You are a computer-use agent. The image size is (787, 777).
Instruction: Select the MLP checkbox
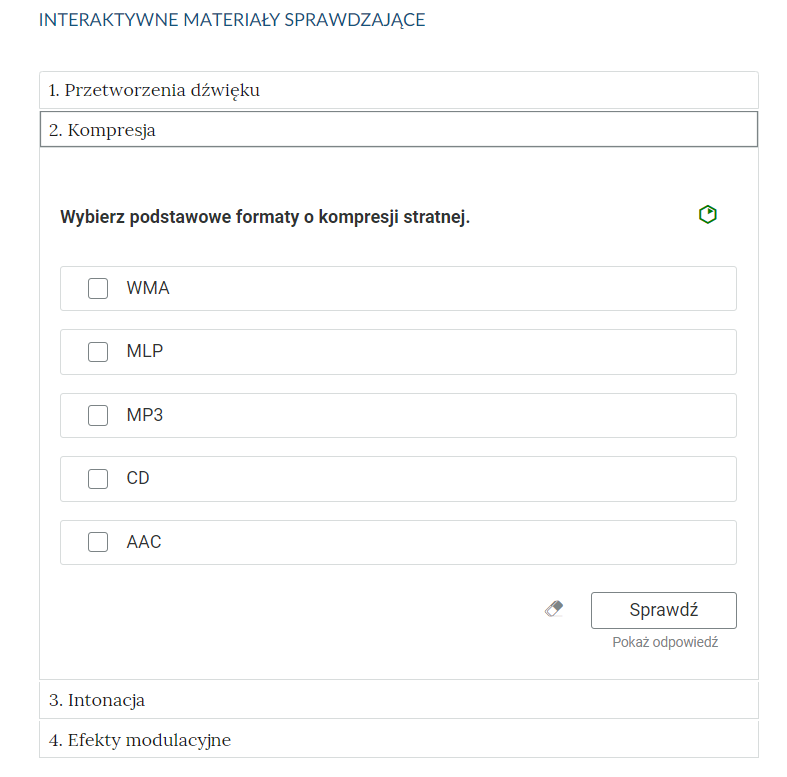pos(98,352)
